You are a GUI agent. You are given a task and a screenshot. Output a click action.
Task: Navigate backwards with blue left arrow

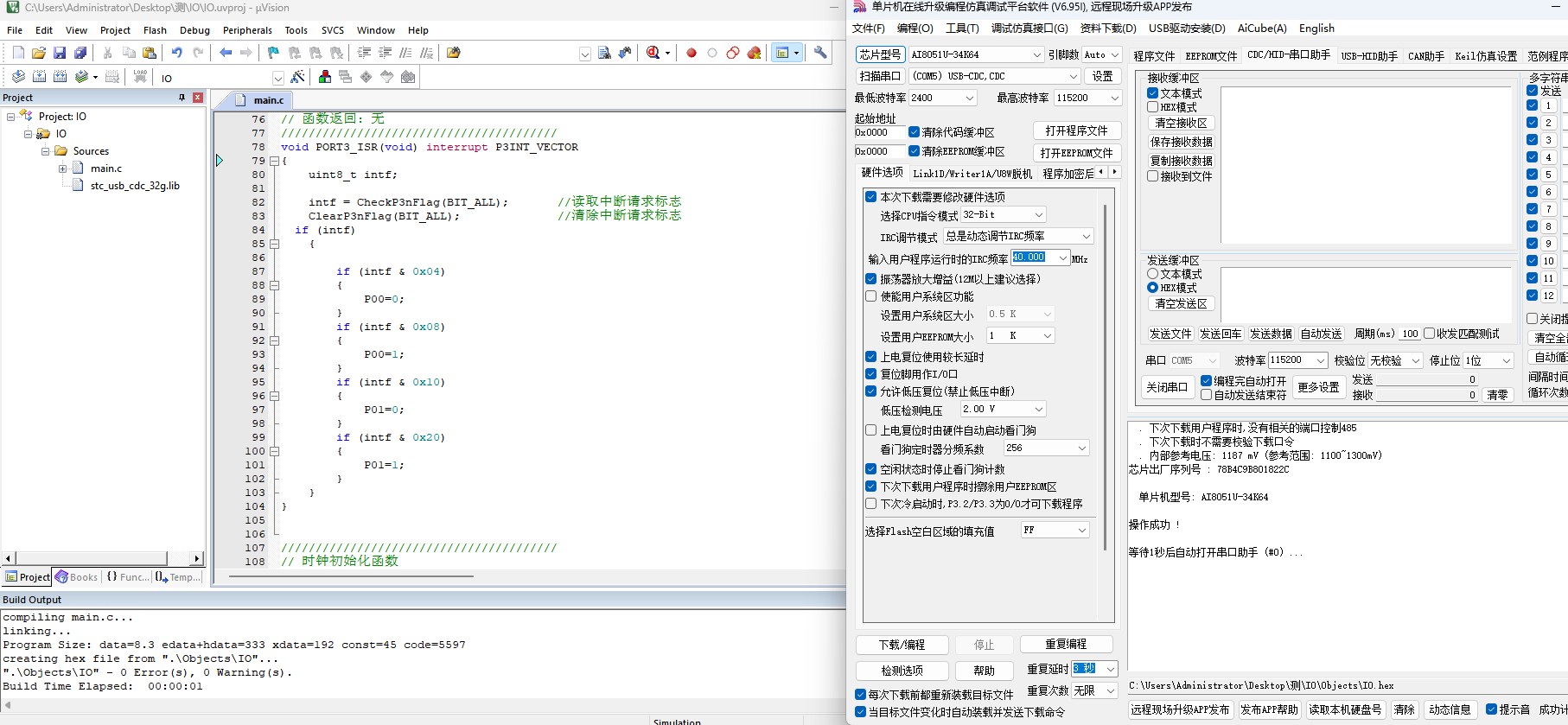point(226,54)
